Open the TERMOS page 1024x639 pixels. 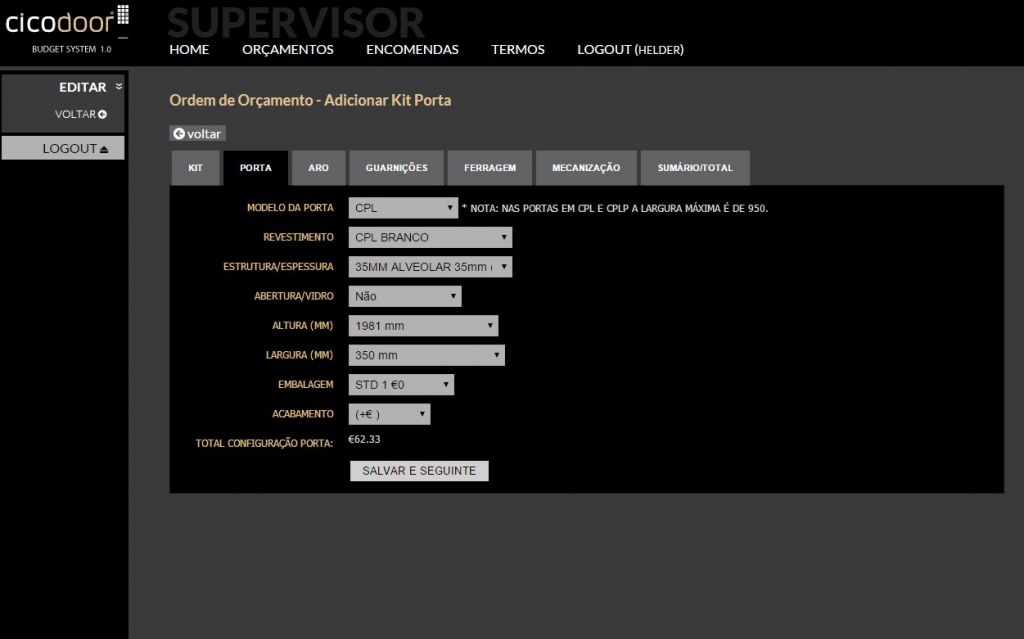(x=518, y=49)
